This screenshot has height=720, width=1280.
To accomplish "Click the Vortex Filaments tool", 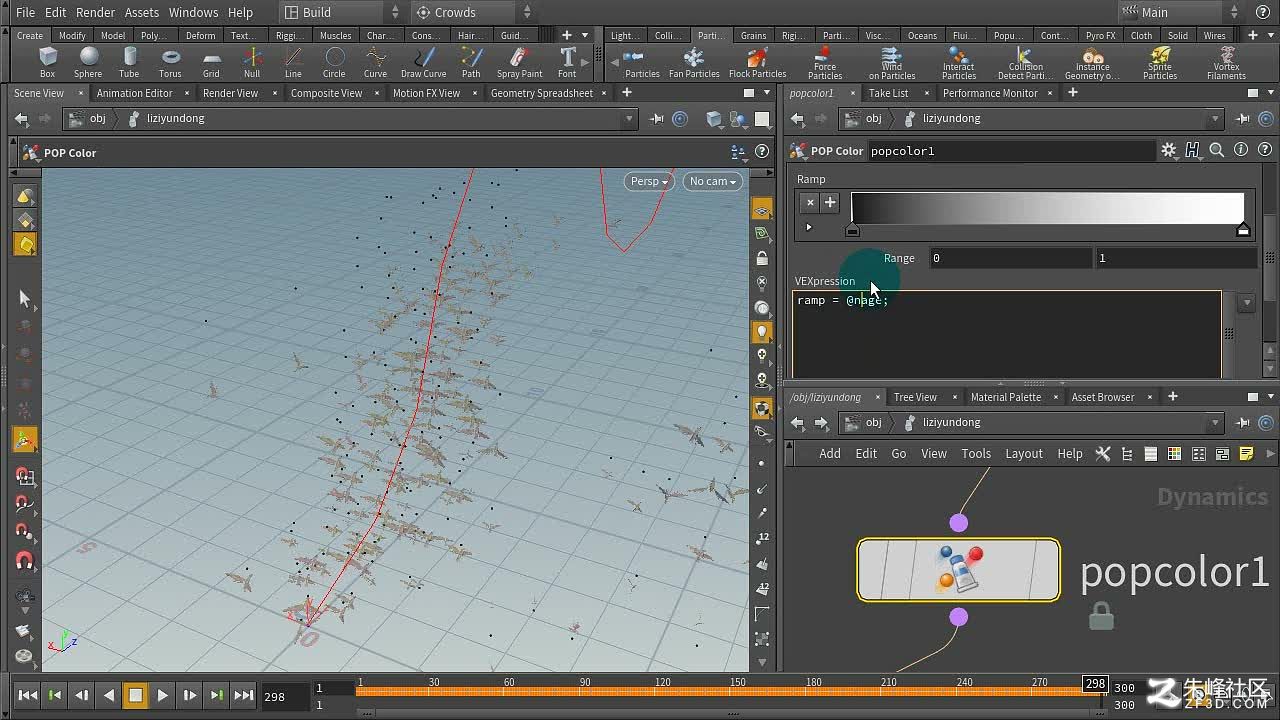I will [1226, 62].
